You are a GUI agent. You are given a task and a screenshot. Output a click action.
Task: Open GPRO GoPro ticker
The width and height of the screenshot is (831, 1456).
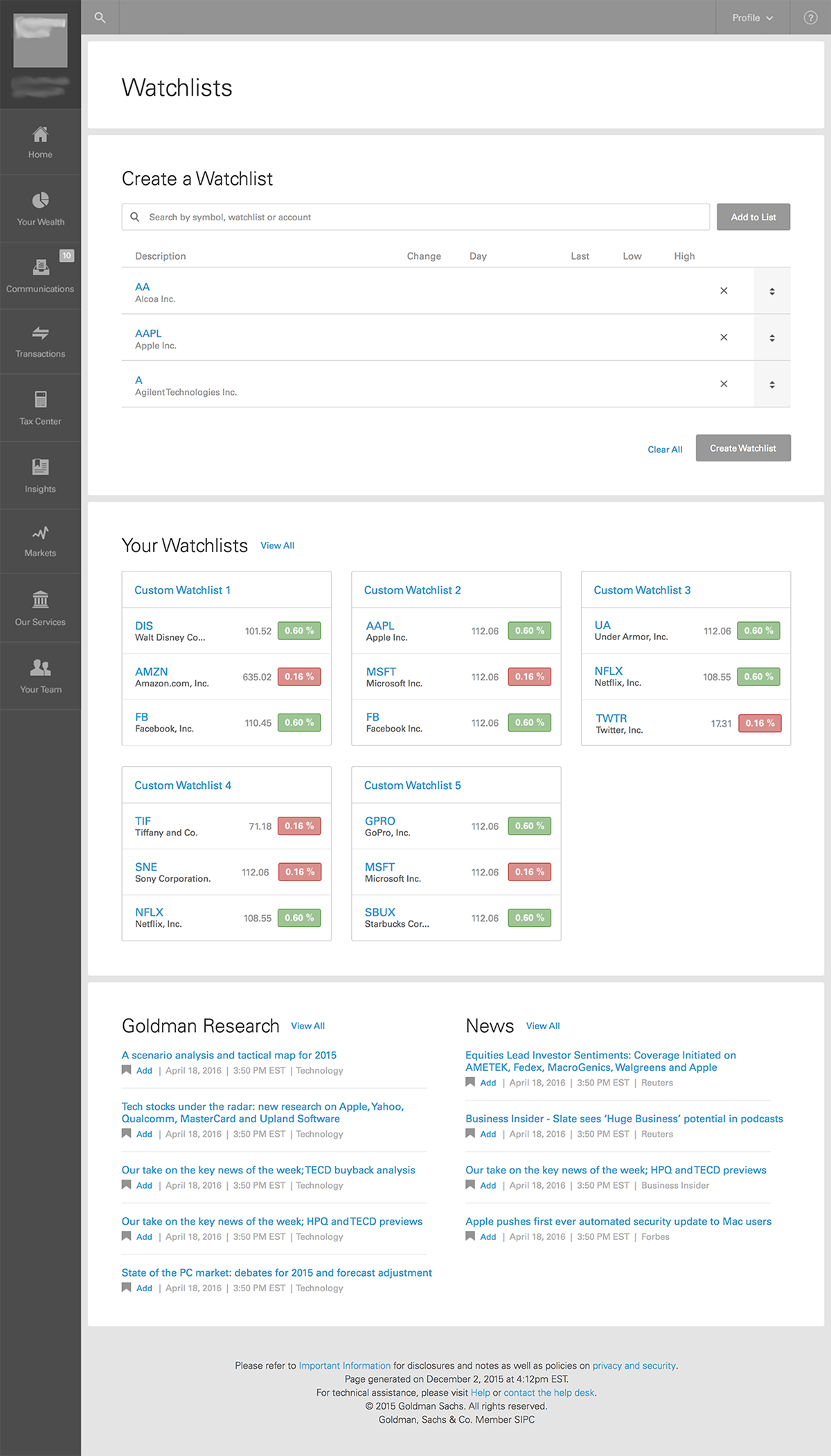tap(380, 821)
